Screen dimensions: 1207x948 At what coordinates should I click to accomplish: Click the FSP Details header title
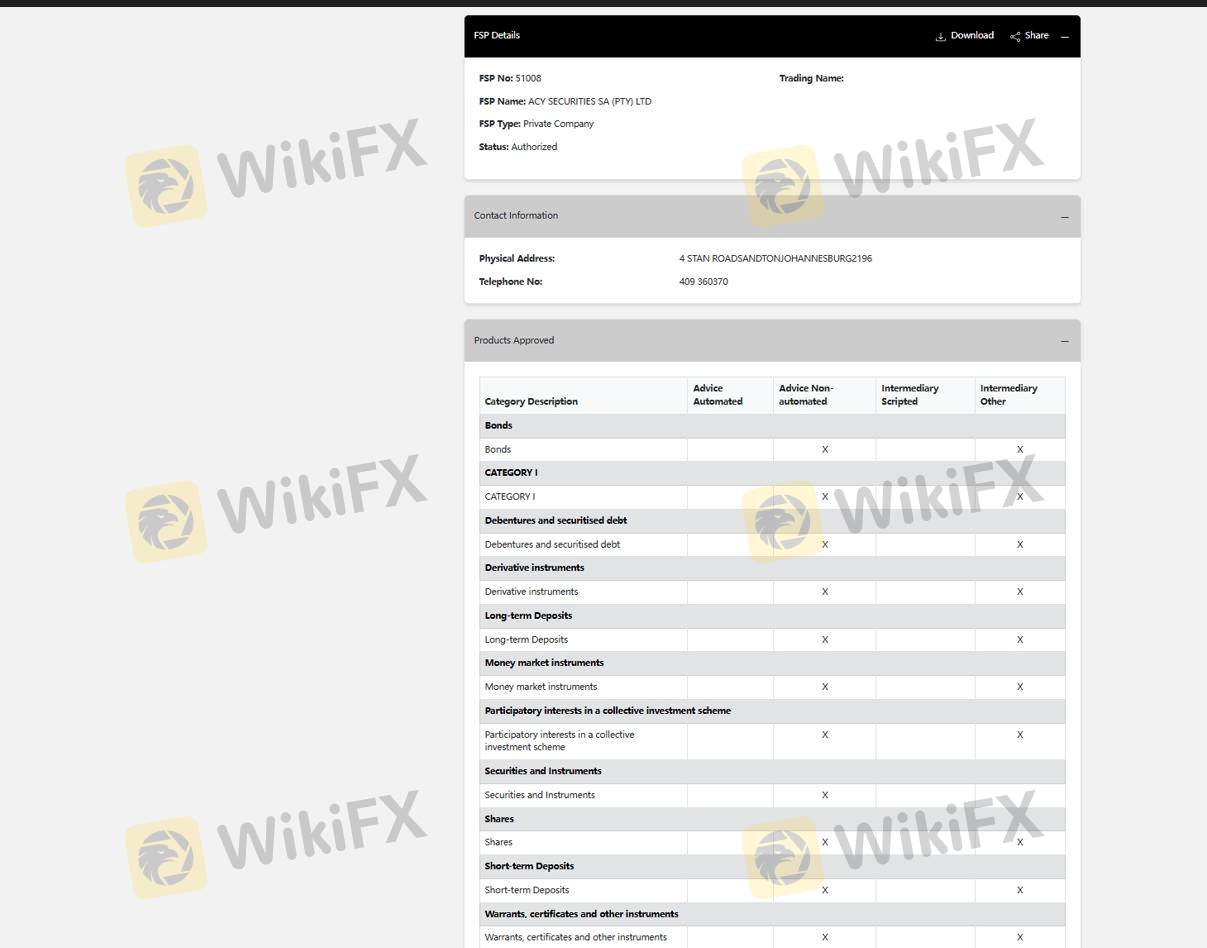pyautogui.click(x=497, y=35)
